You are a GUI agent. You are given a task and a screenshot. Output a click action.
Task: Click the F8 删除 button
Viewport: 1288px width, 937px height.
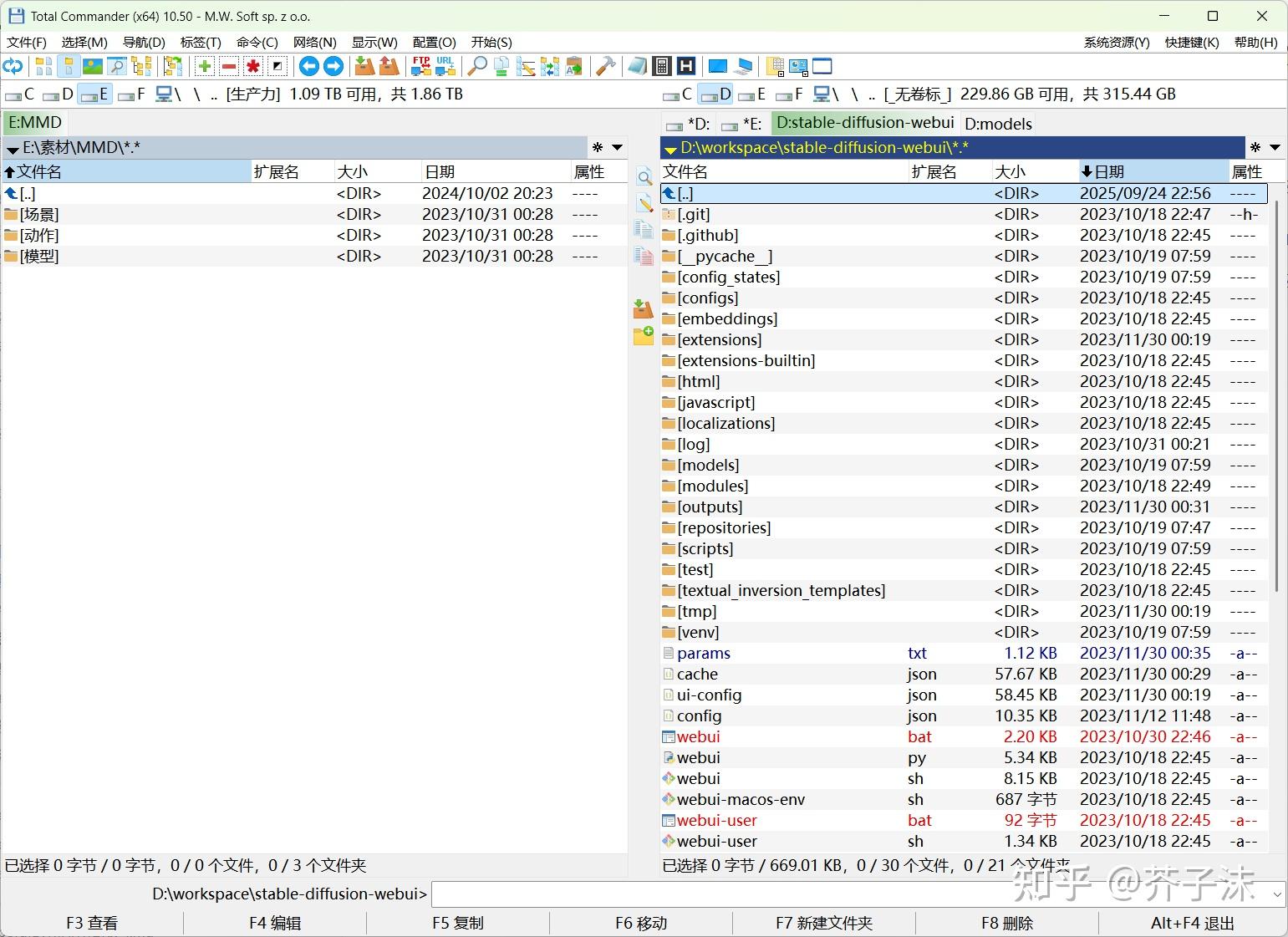[x=1007, y=923]
